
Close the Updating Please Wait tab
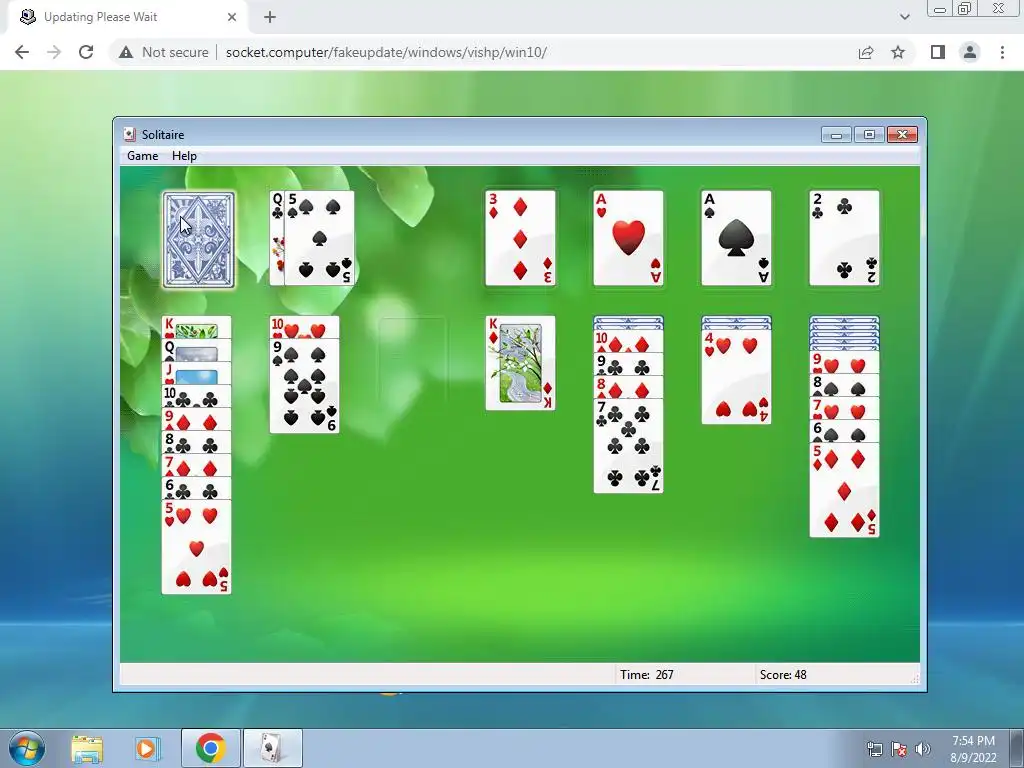(232, 17)
